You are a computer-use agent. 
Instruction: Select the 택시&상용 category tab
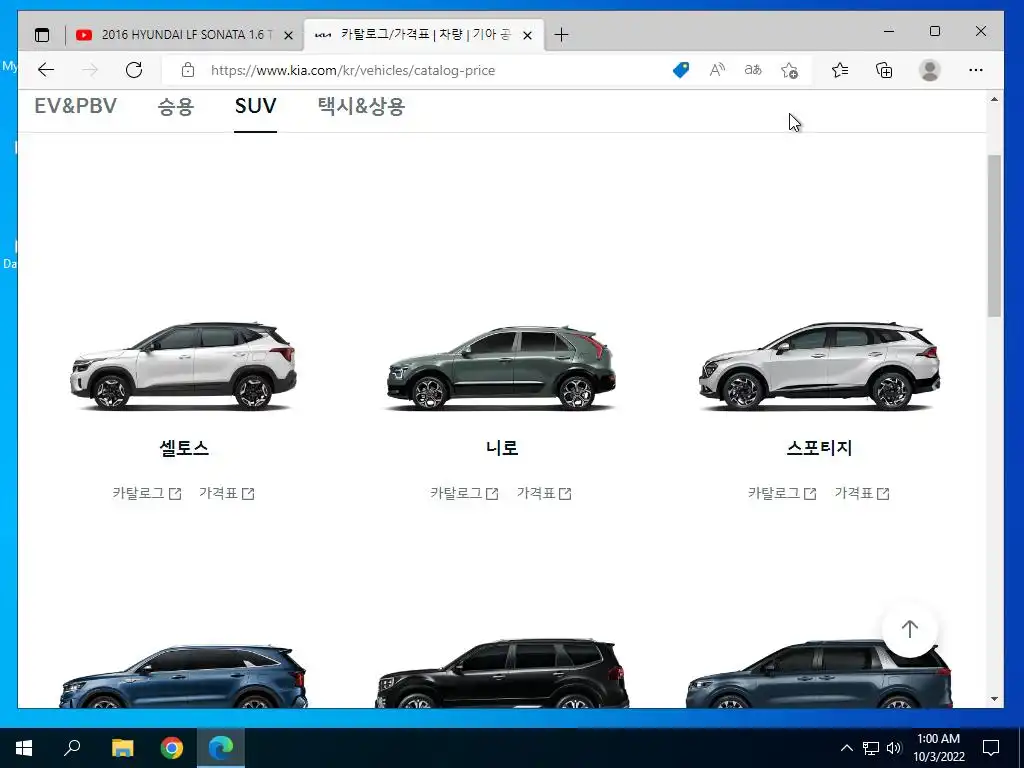tap(361, 106)
